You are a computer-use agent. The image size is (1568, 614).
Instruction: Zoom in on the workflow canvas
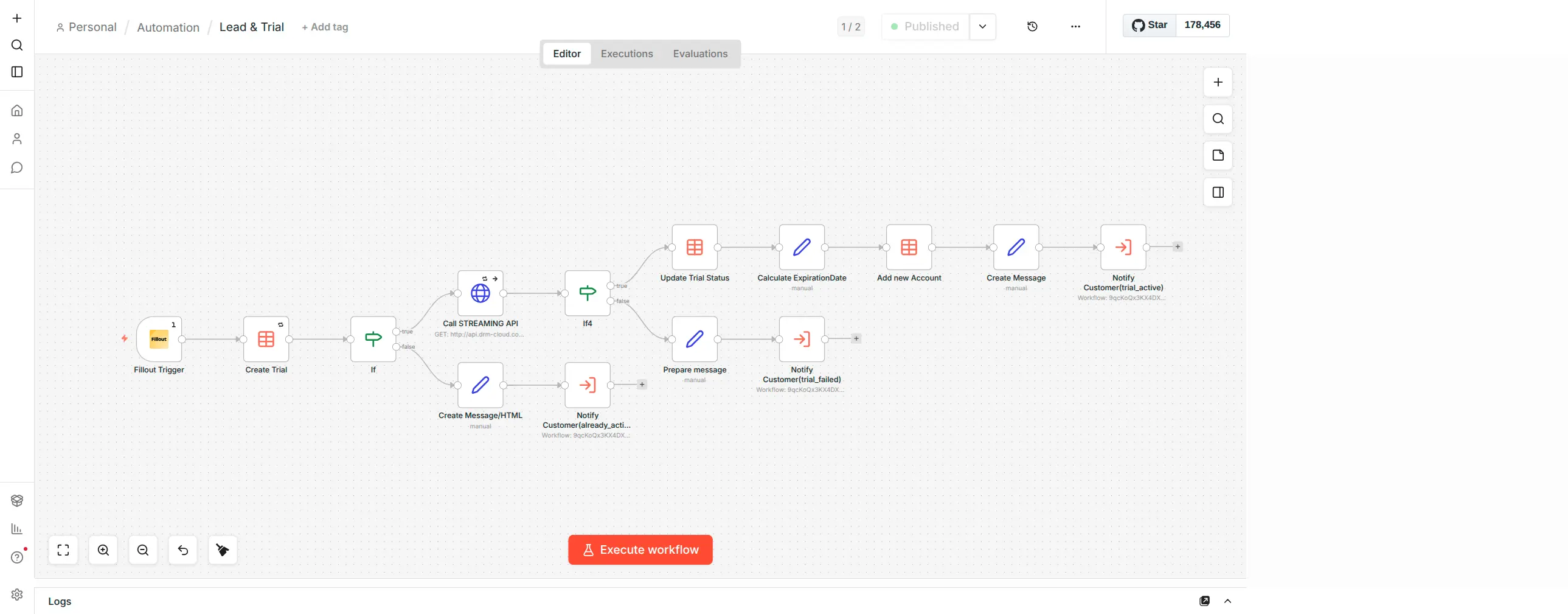(103, 550)
